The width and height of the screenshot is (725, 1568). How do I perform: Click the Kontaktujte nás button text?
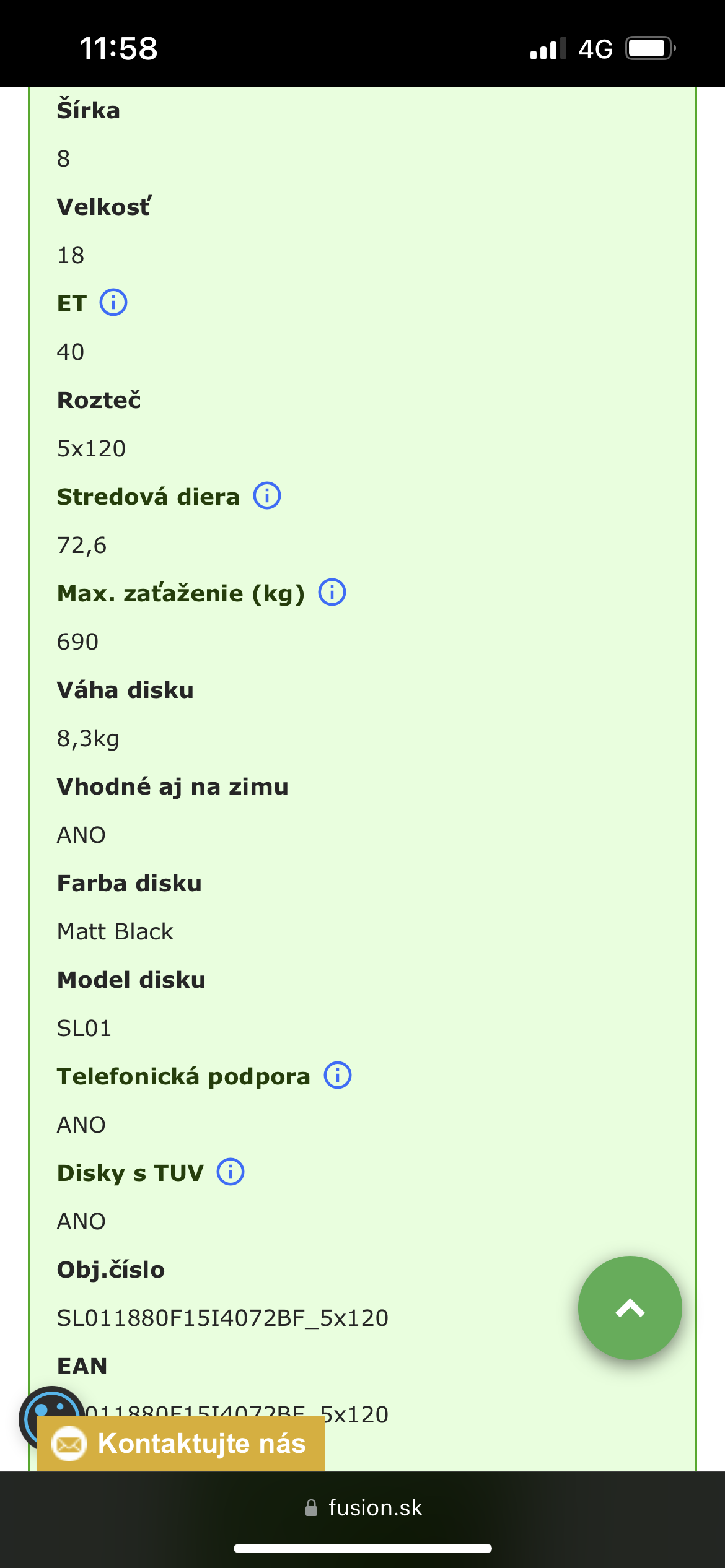pos(202,1444)
